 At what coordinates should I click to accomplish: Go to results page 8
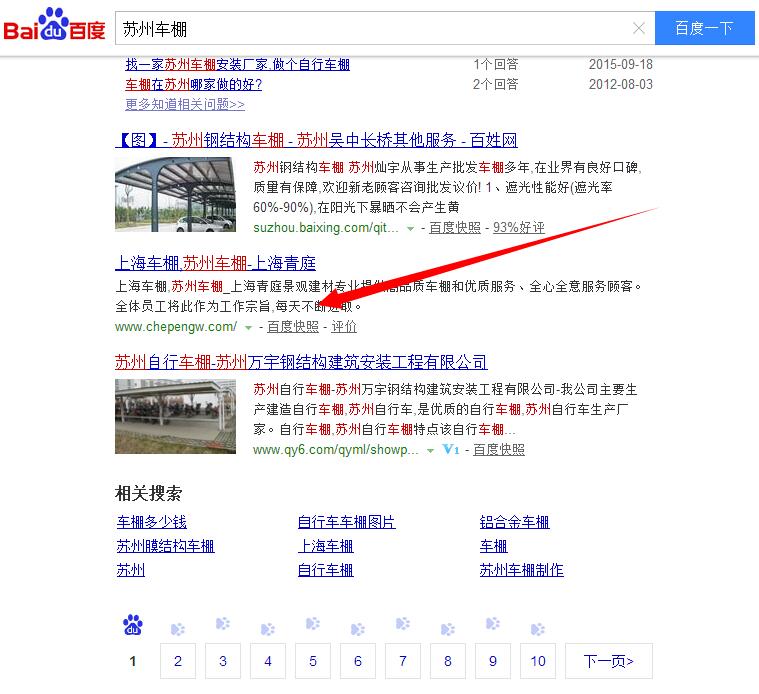tap(448, 661)
